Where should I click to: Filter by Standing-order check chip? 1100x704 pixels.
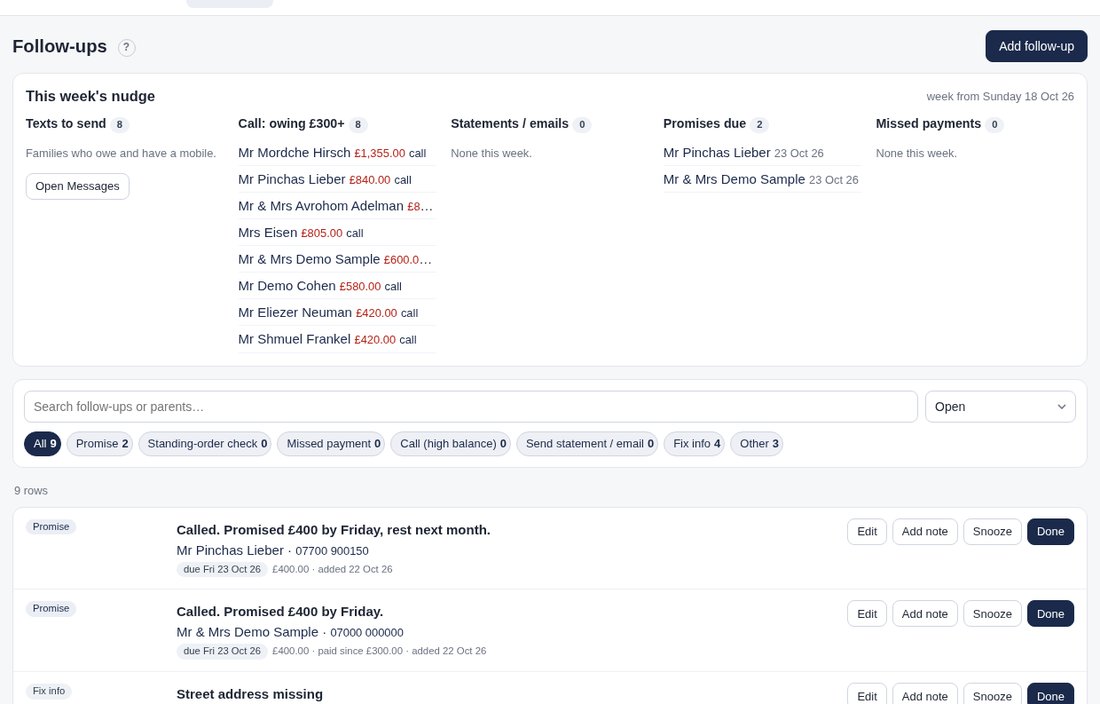[205, 444]
